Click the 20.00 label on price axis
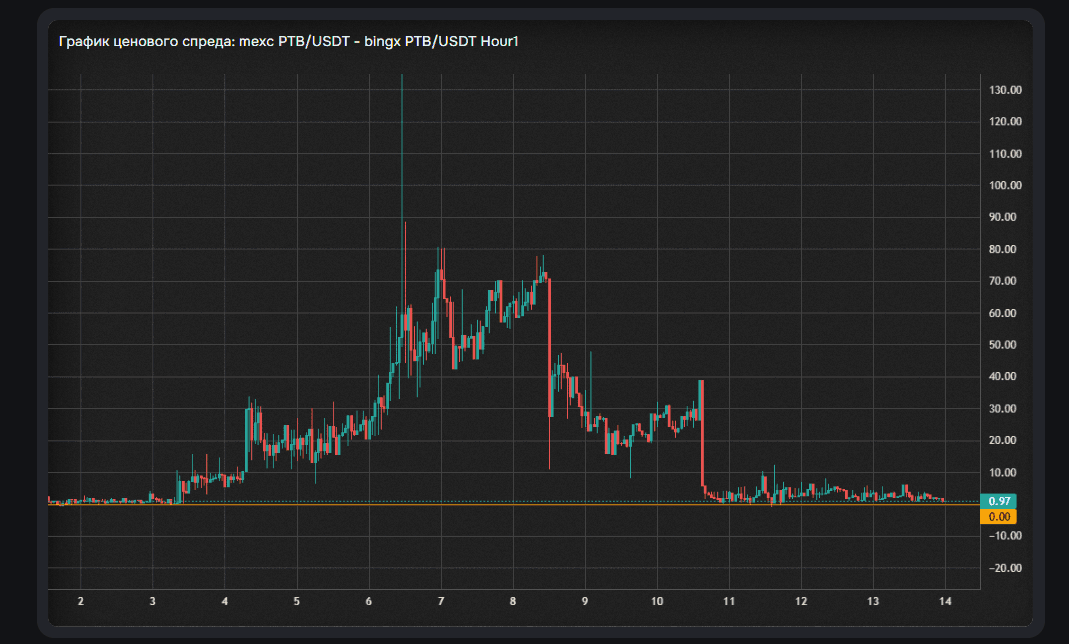The width and height of the screenshot is (1069, 644). click(1005, 440)
